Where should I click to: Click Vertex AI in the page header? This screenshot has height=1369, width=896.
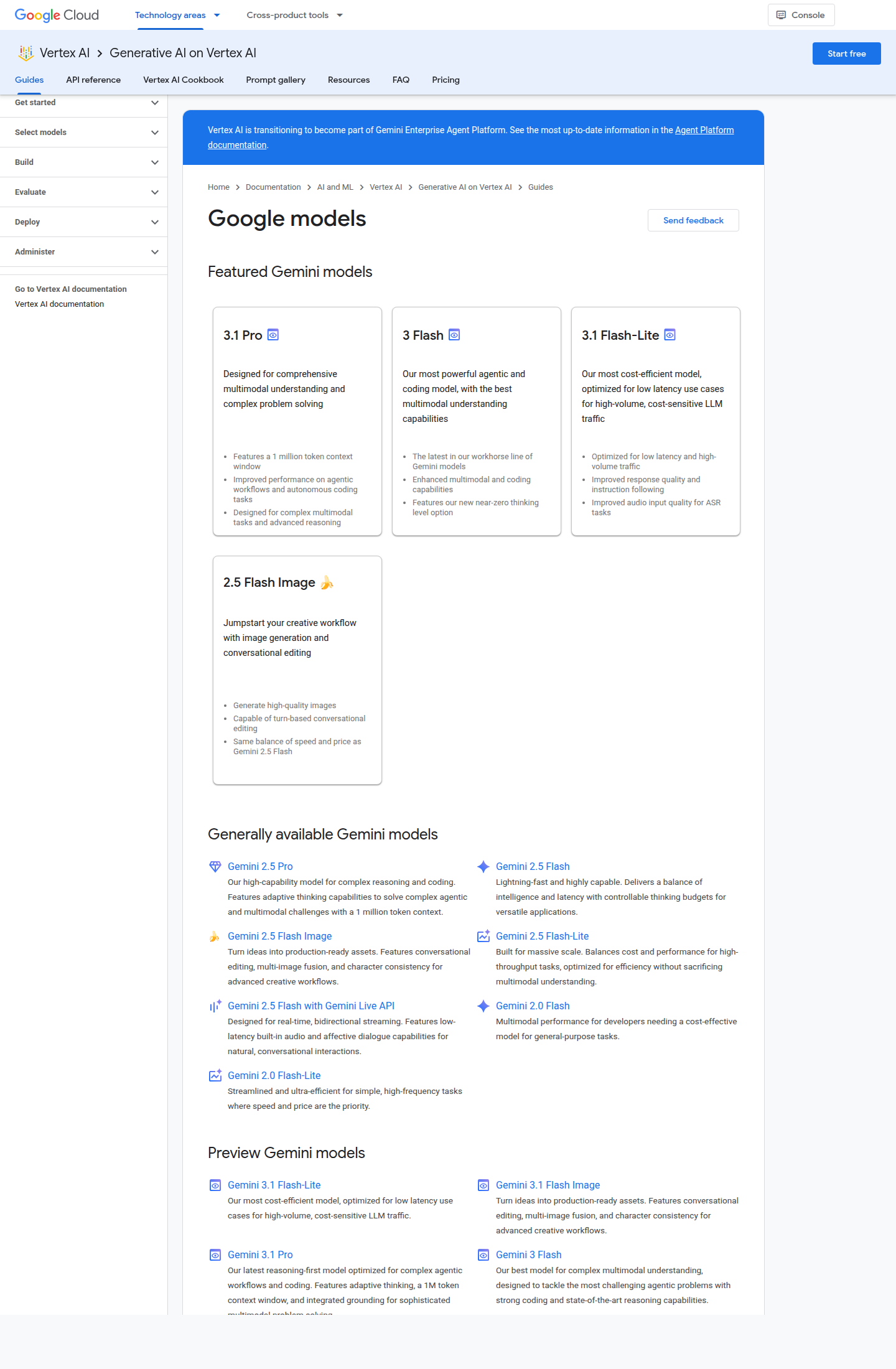65,53
